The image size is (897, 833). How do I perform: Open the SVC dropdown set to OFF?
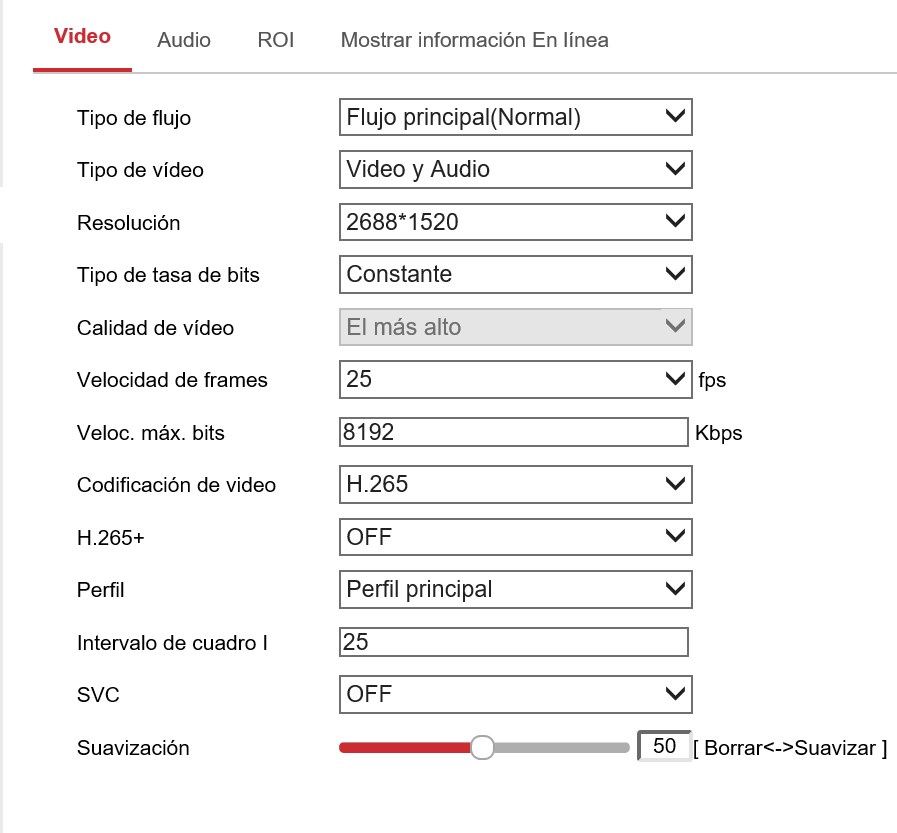pos(515,694)
